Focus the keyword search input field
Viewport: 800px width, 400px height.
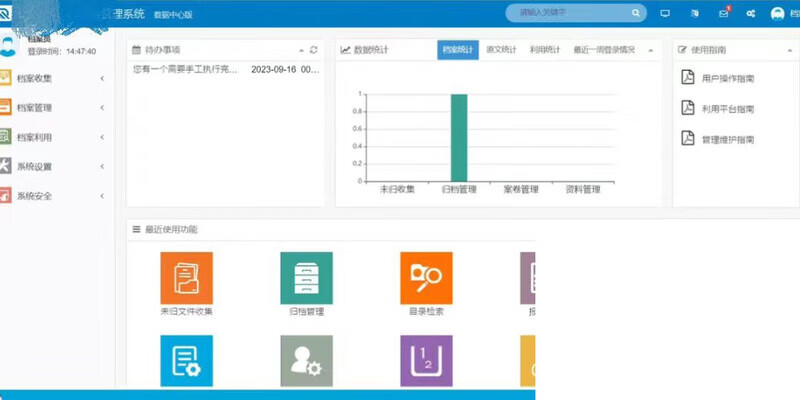569,13
